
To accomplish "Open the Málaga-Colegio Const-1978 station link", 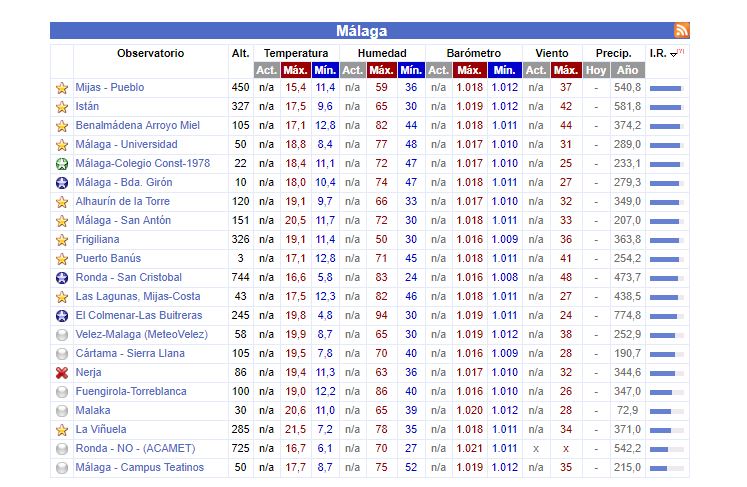I will pos(142,163).
